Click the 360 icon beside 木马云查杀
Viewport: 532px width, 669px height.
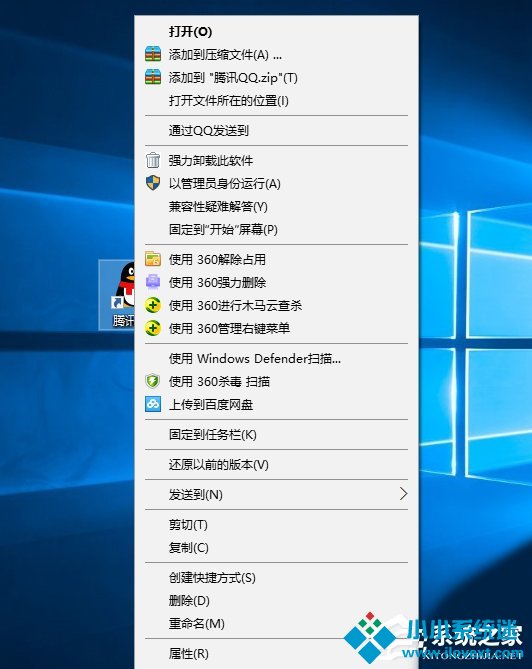(x=153, y=305)
